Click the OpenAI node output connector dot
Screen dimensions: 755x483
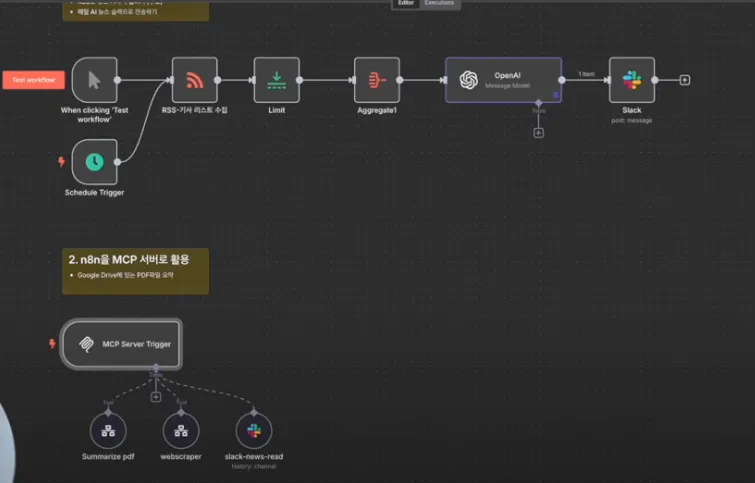click(561, 80)
